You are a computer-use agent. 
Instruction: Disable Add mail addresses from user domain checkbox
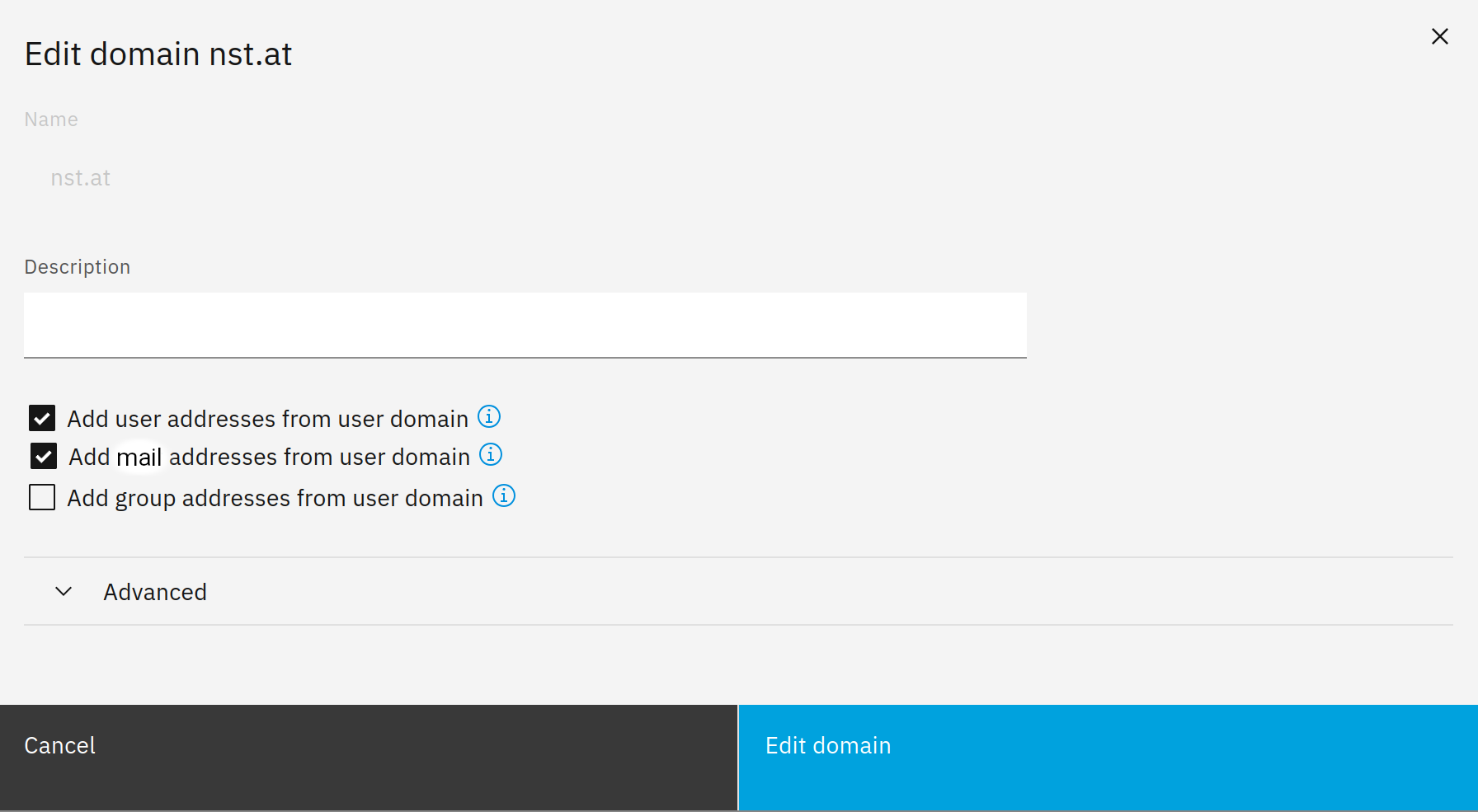[x=44, y=456]
